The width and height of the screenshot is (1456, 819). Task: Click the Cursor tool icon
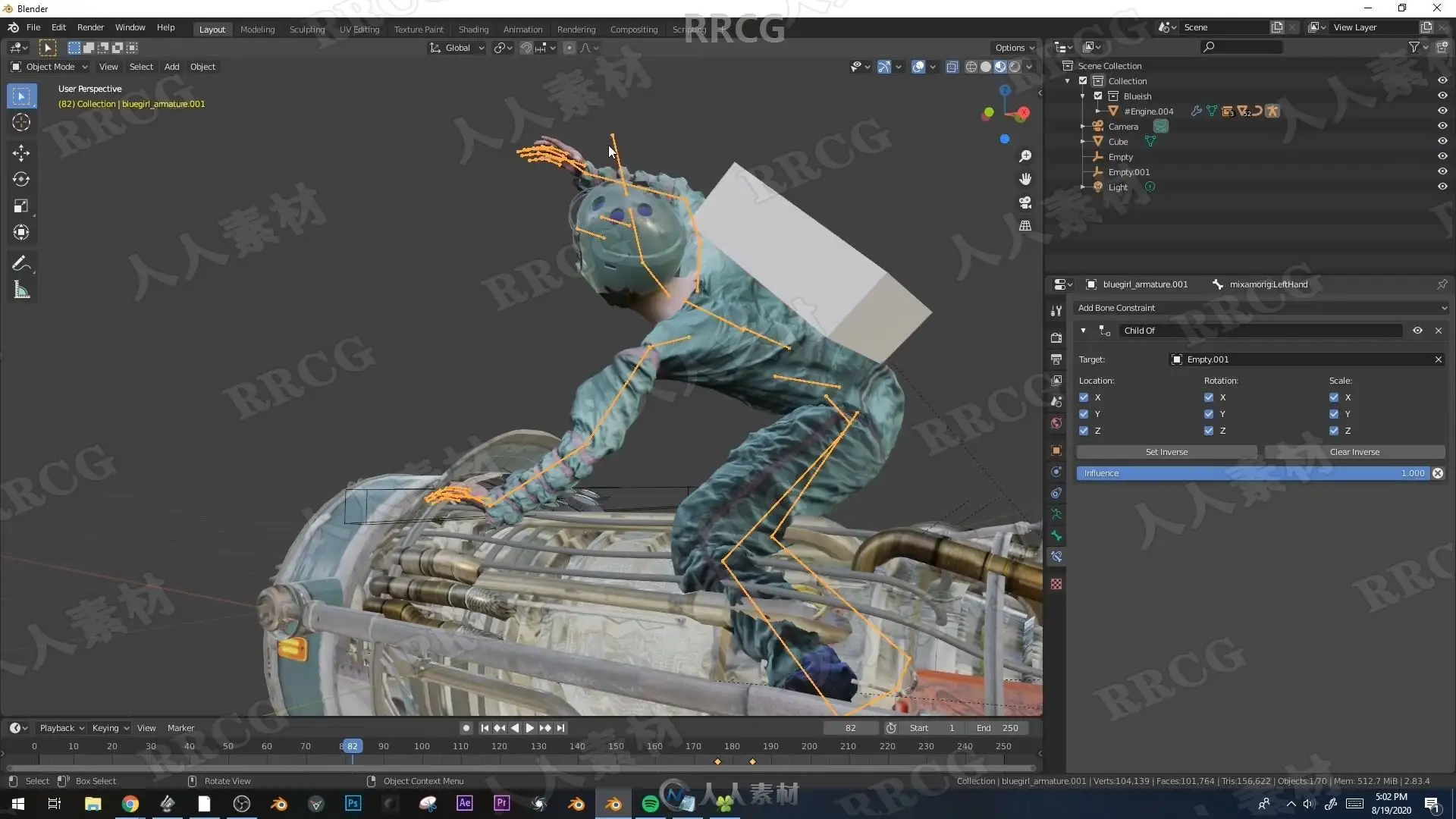click(x=21, y=122)
